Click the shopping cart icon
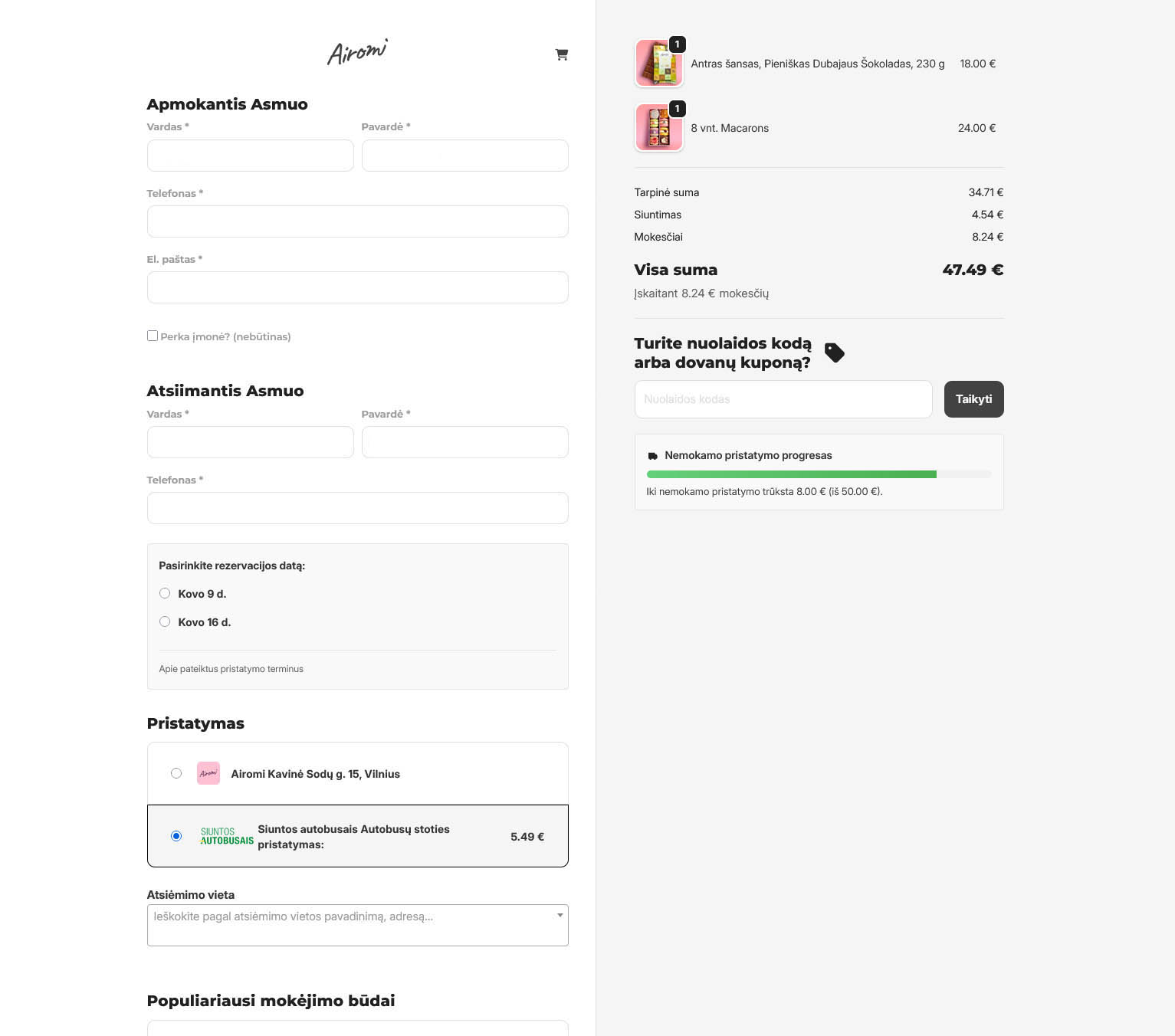Viewport: 1175px width, 1036px height. [562, 54]
